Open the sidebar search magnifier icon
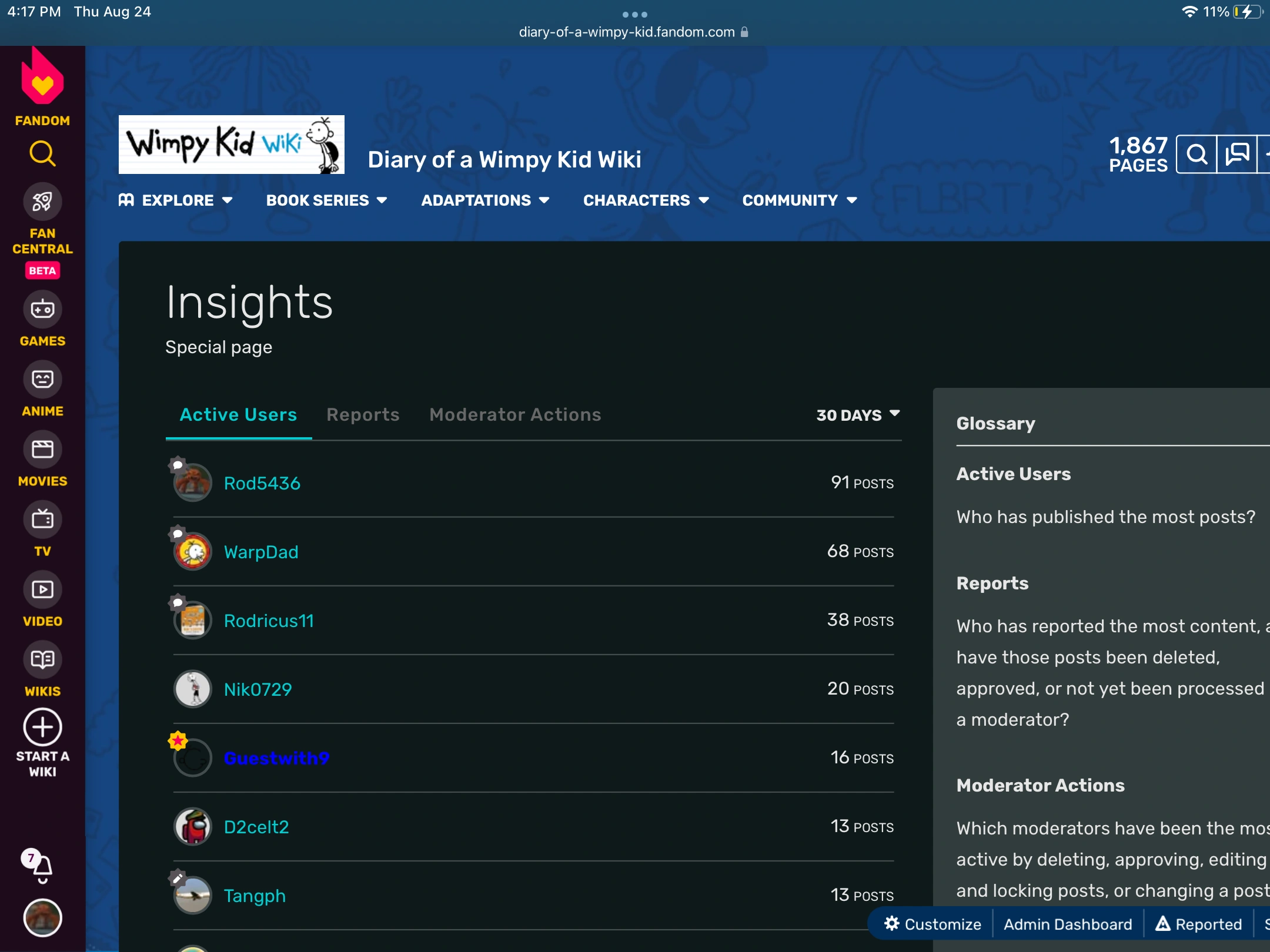This screenshot has width=1270, height=952. tap(42, 154)
